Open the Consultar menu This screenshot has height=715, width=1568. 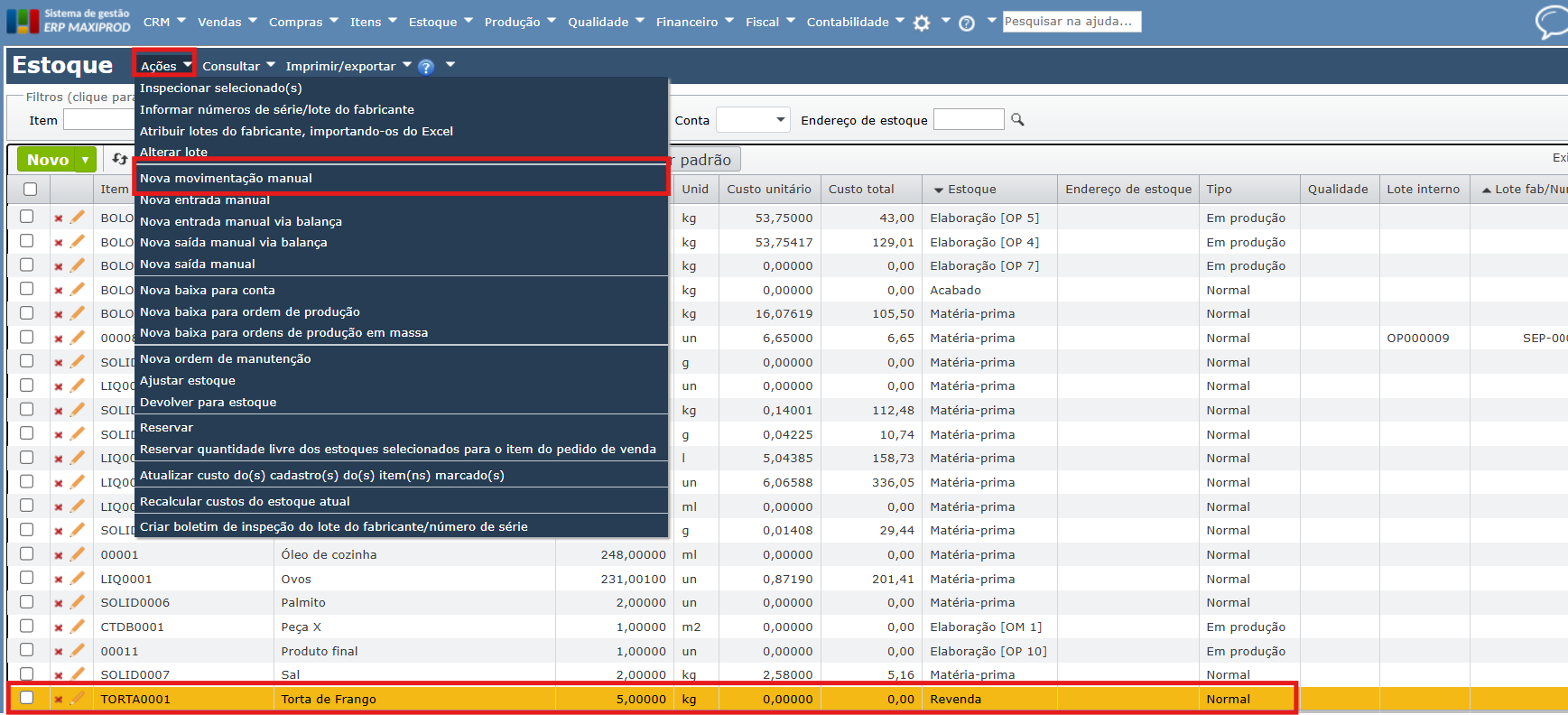(x=237, y=66)
